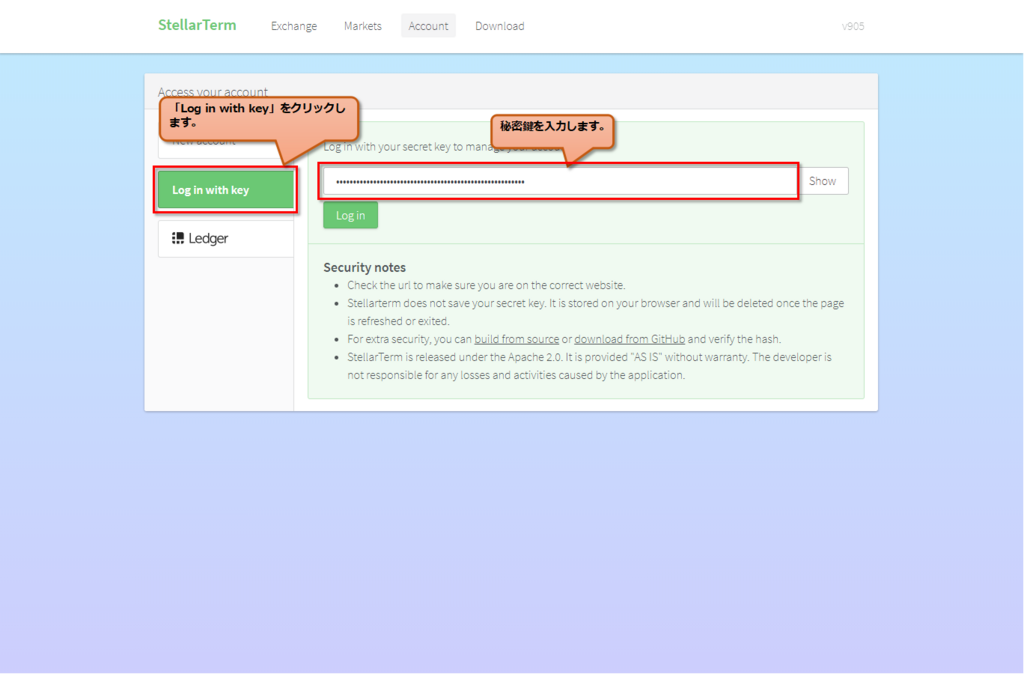Click the green Log in button
This screenshot has width=1024, height=674.
click(351, 216)
